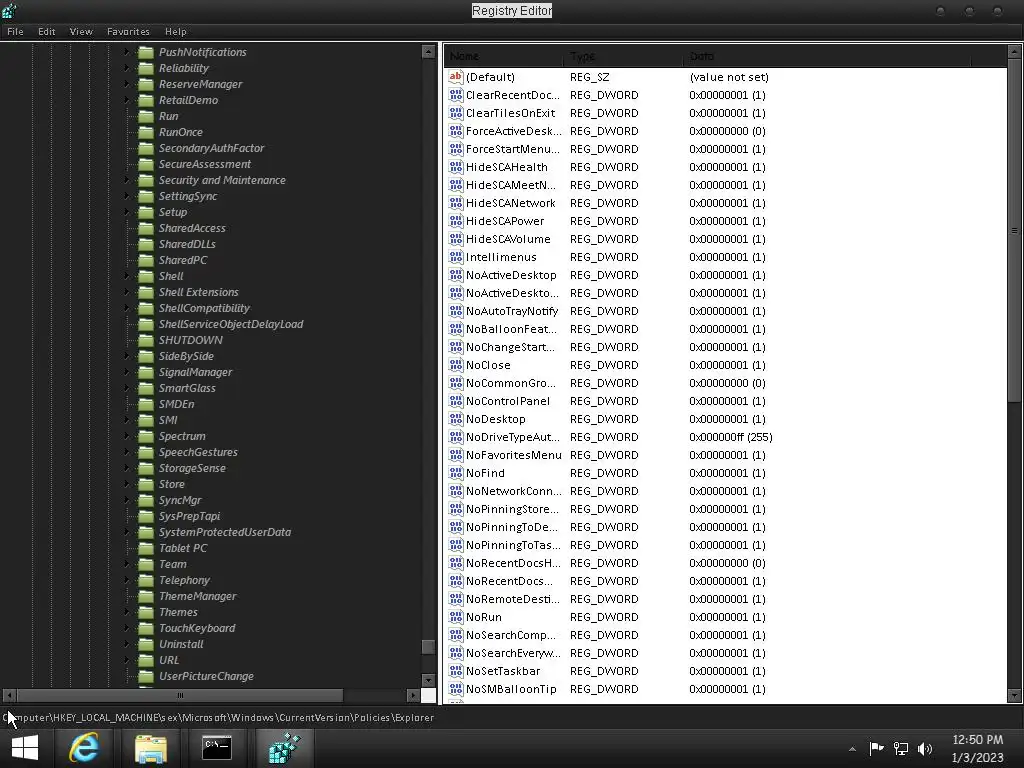Click the DWORD icon for HideSCAHealth
Image resolution: width=1024 pixels, height=768 pixels.
[456, 167]
